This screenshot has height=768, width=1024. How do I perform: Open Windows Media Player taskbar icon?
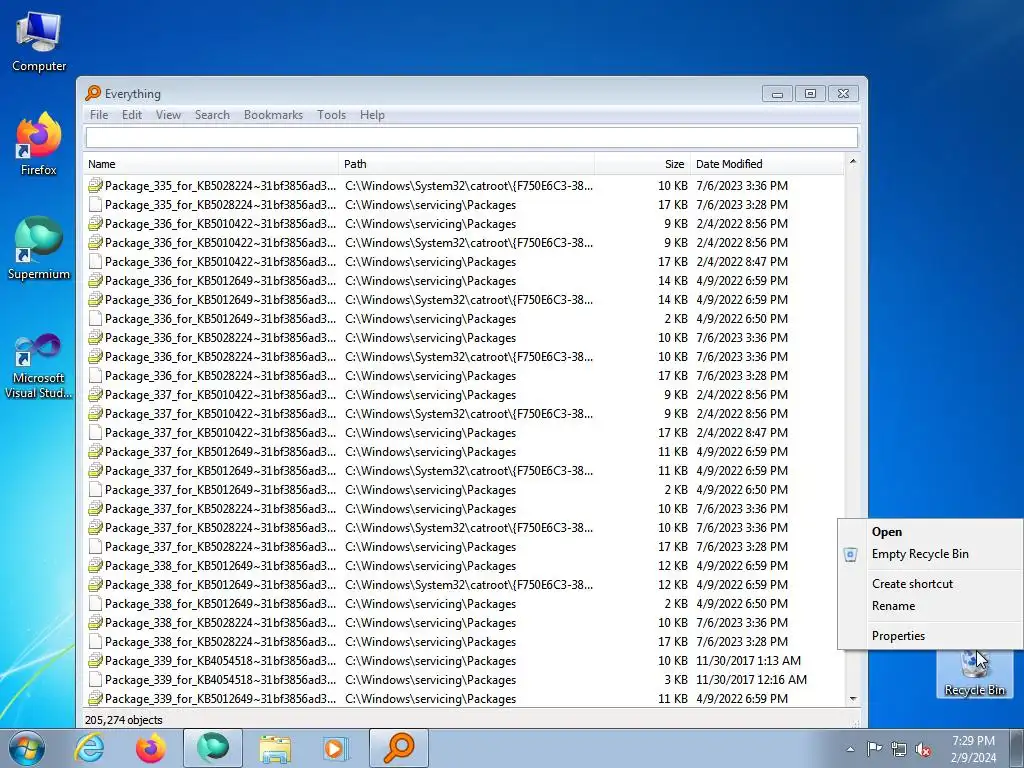pos(336,748)
